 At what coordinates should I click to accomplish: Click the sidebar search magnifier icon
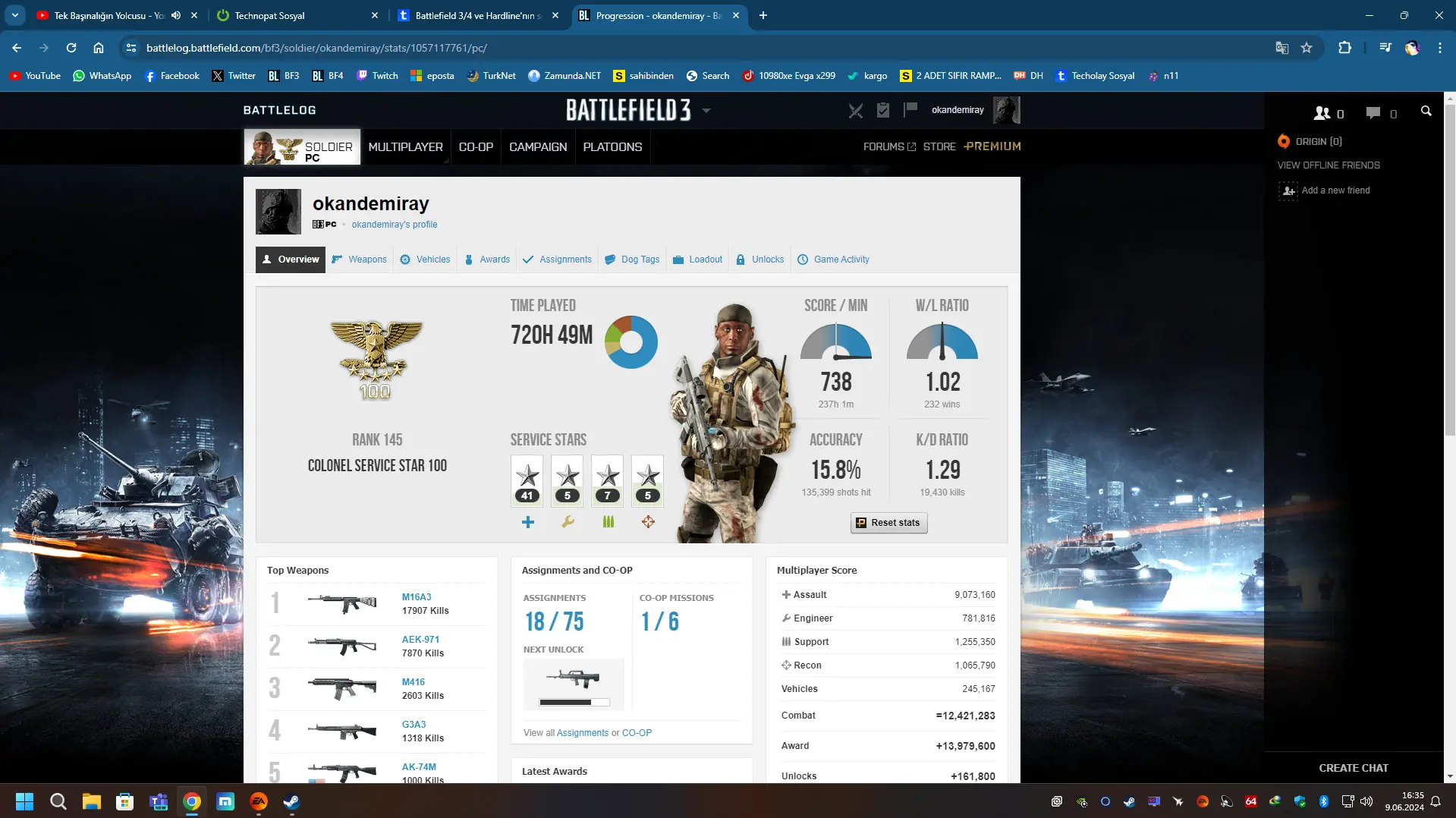point(1426,112)
